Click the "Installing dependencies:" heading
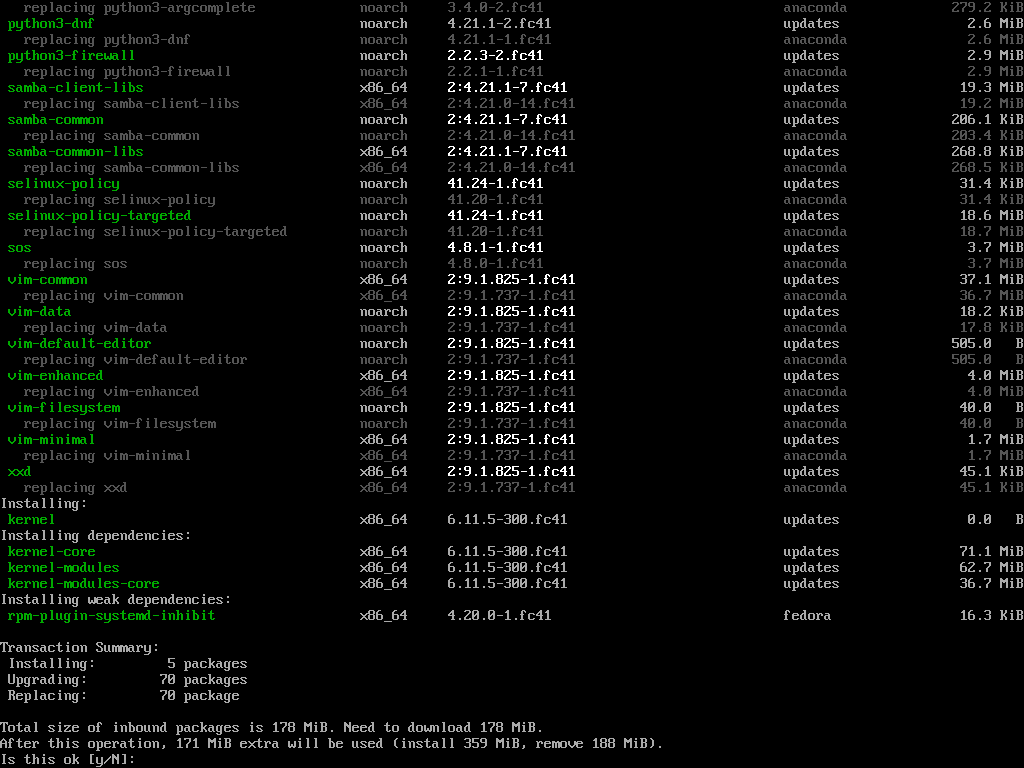 click(x=95, y=536)
